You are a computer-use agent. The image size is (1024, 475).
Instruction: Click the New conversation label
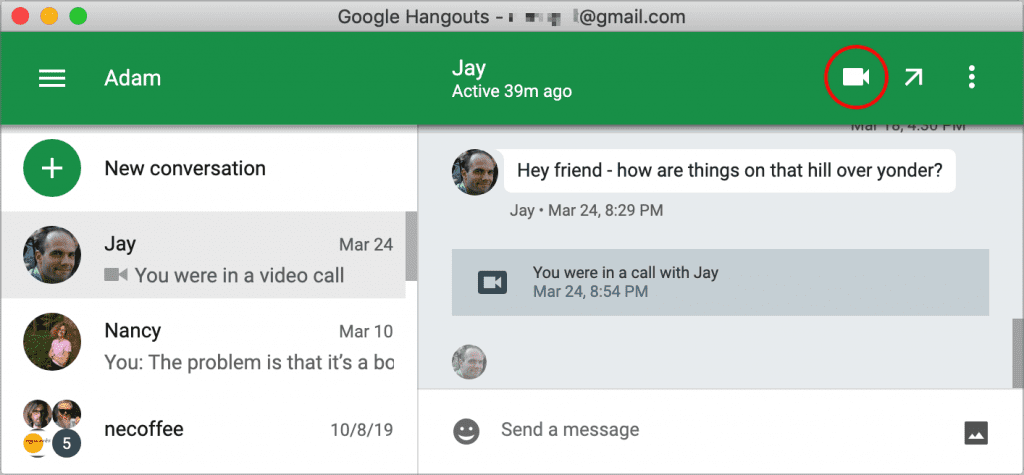point(185,168)
